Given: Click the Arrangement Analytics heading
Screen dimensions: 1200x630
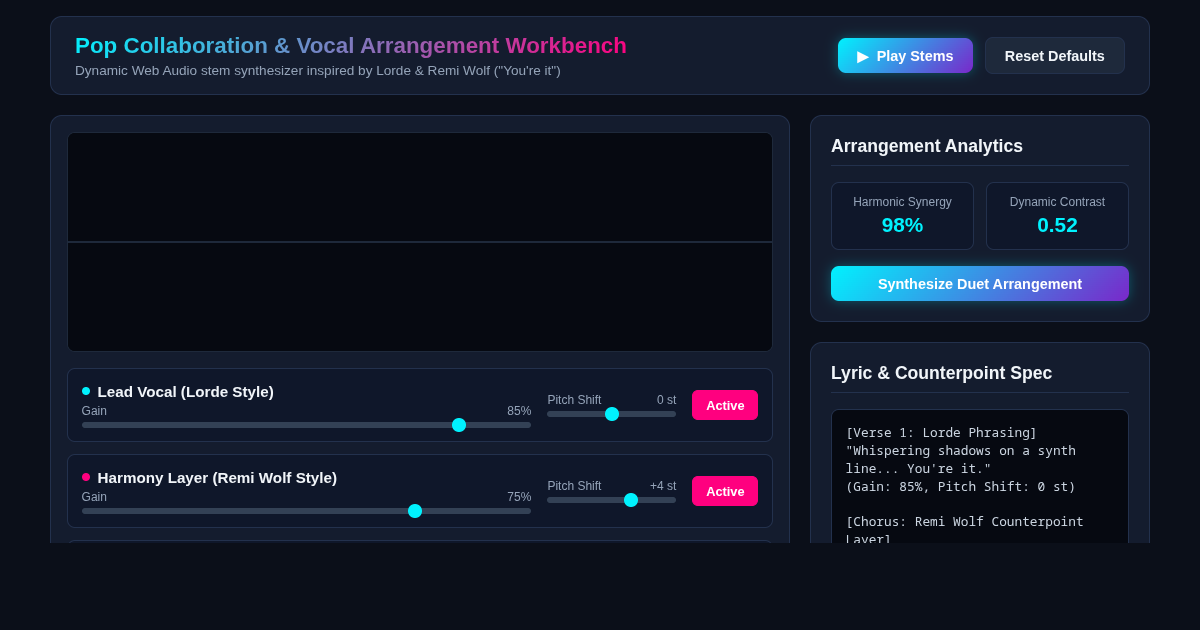Looking at the screenshot, I should click(927, 146).
